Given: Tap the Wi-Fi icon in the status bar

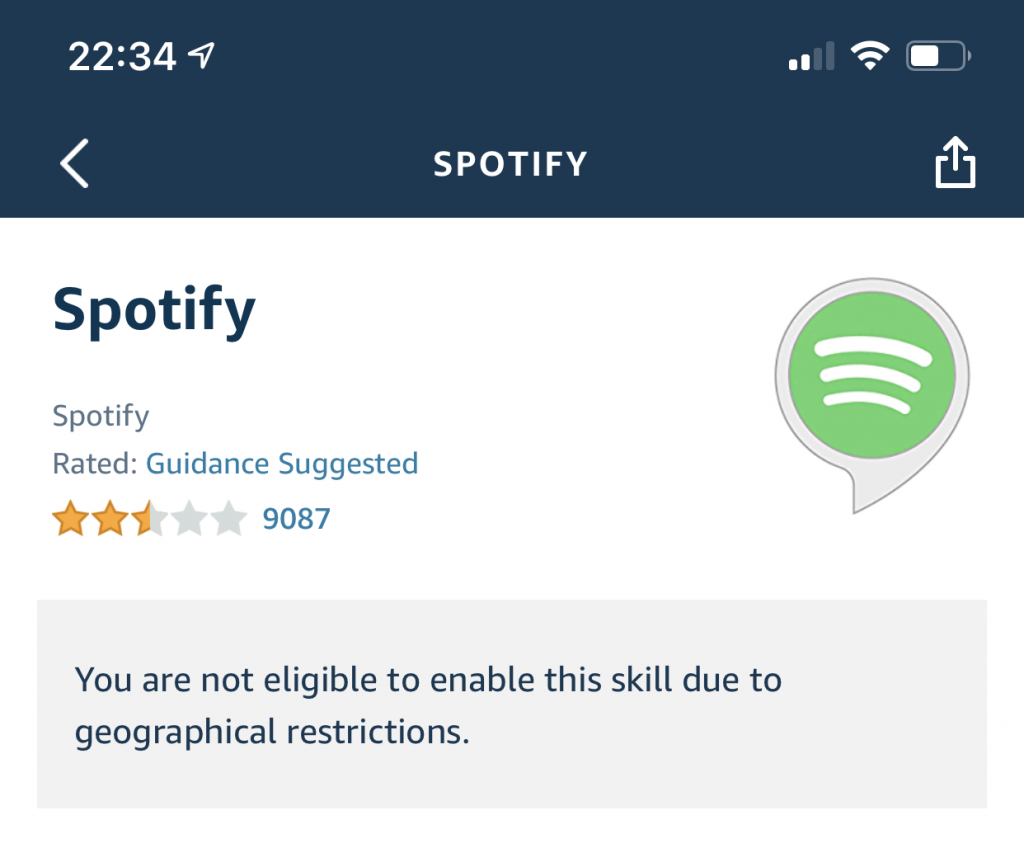Looking at the screenshot, I should tap(871, 55).
